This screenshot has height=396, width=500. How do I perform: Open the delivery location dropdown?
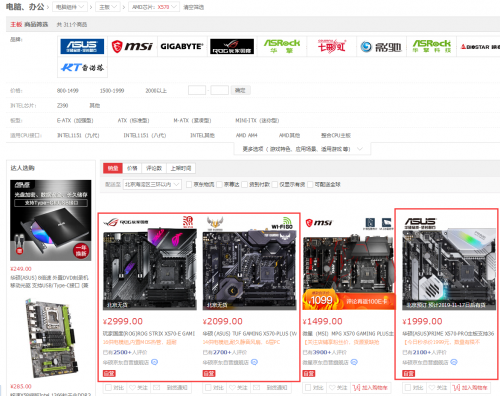(152, 184)
